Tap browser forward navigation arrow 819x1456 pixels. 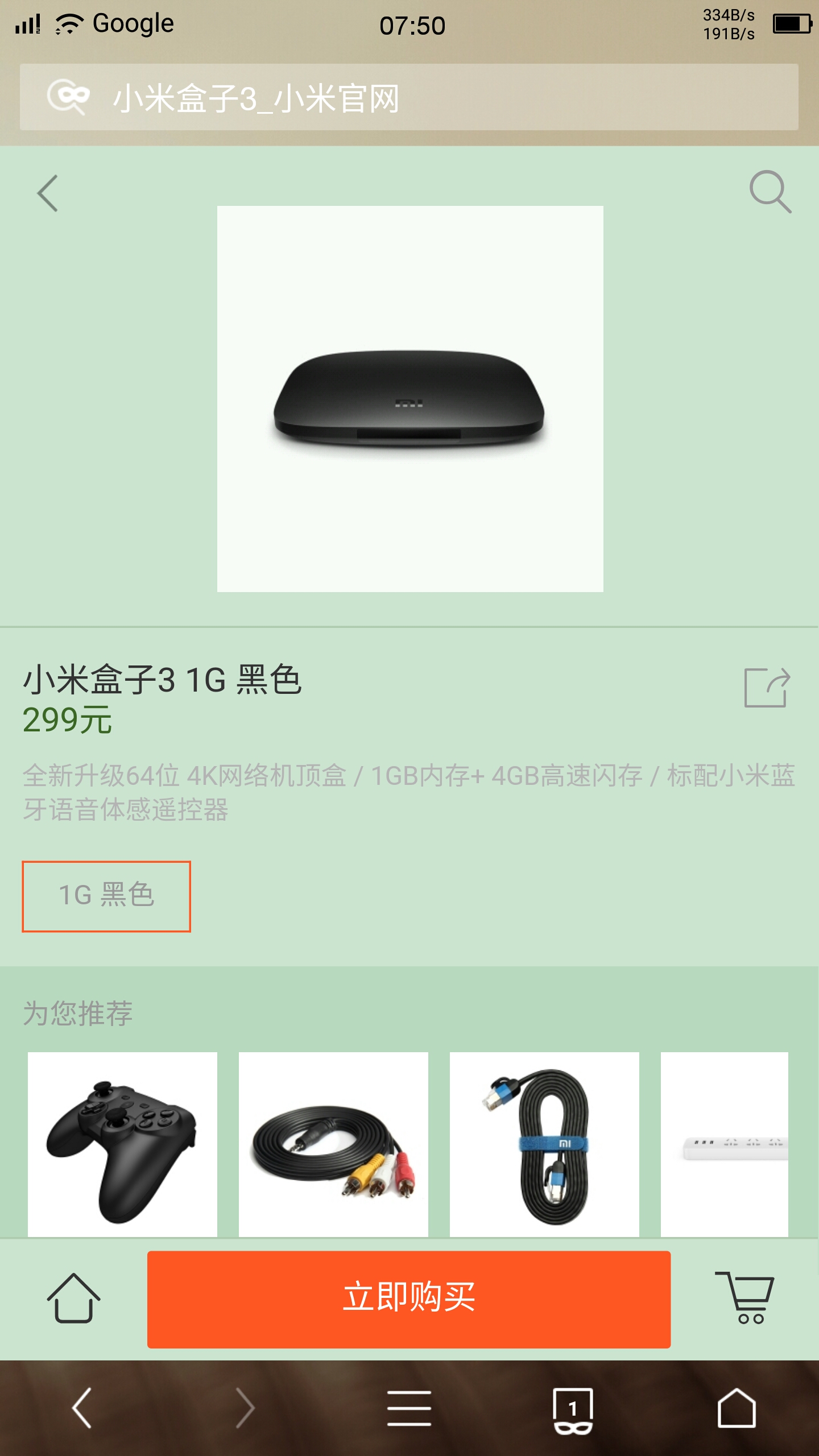click(245, 1408)
